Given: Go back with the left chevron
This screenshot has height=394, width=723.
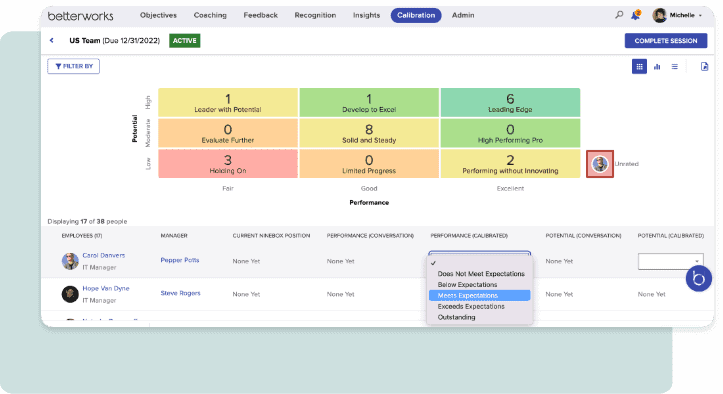Looking at the screenshot, I should tap(52, 41).
